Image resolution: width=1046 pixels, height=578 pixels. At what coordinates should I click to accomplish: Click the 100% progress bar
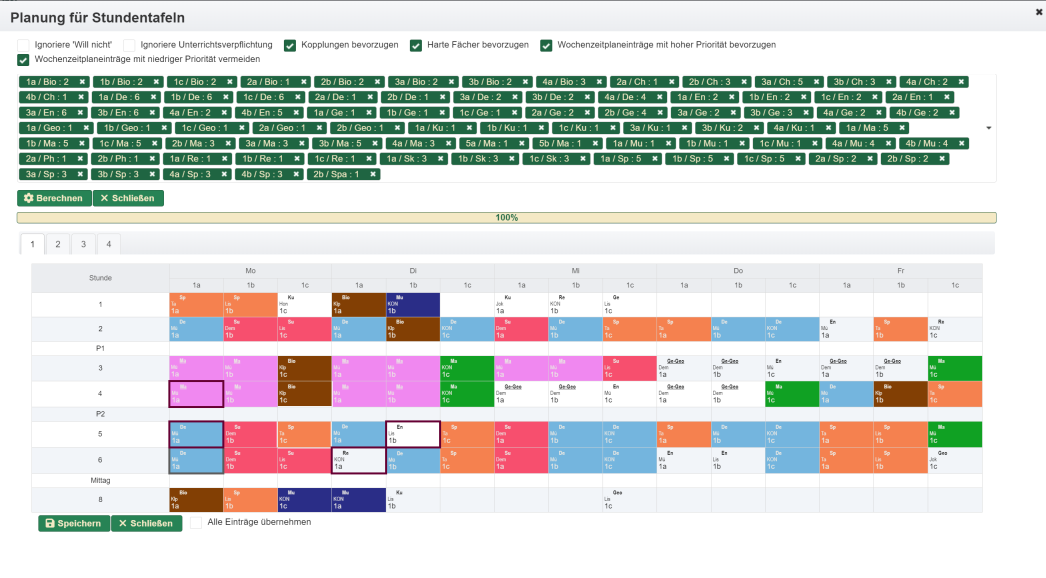pos(506,217)
